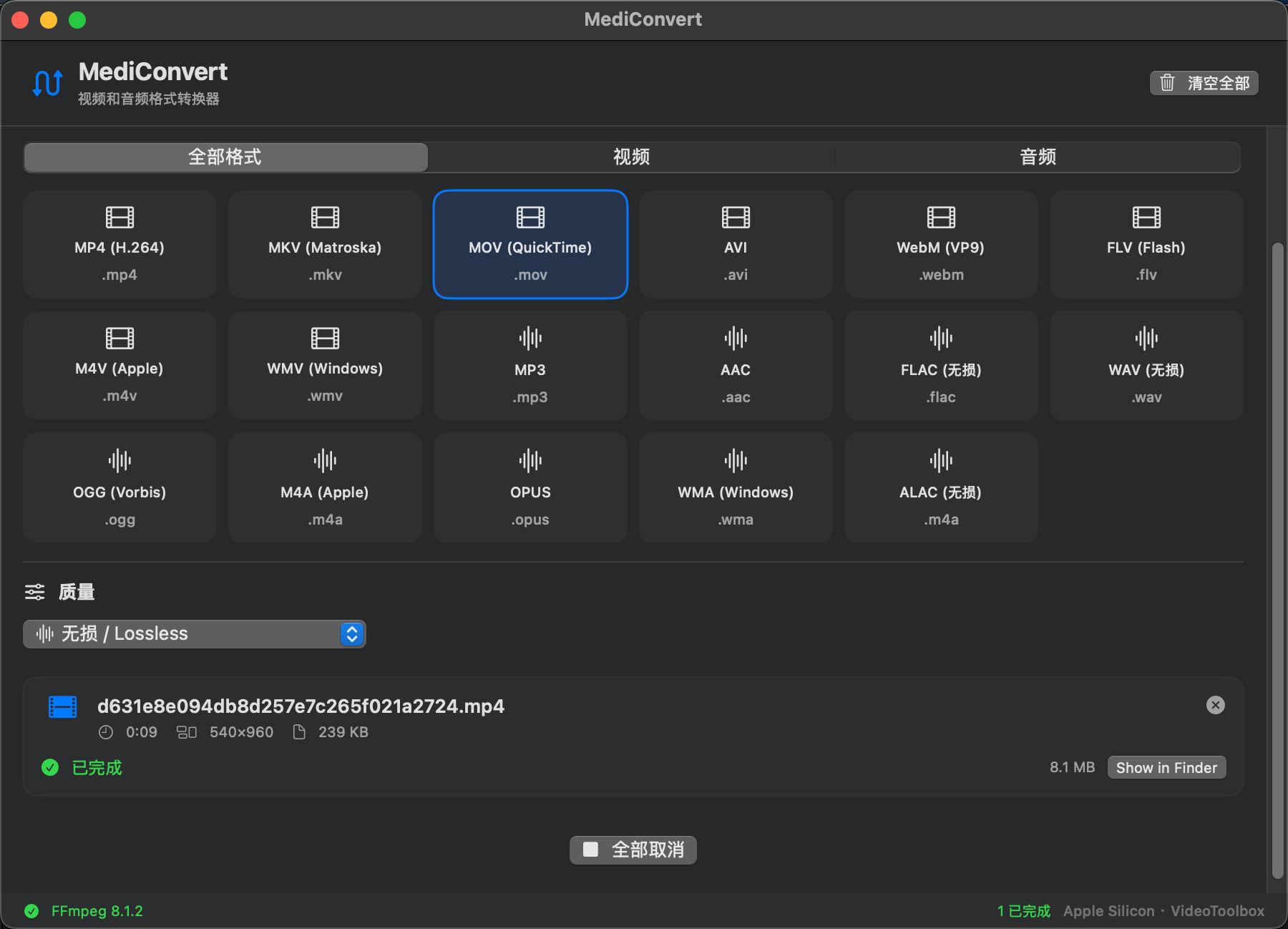Click the resolution icon beside 540×960
Viewport: 1288px width, 929px height.
point(187,732)
